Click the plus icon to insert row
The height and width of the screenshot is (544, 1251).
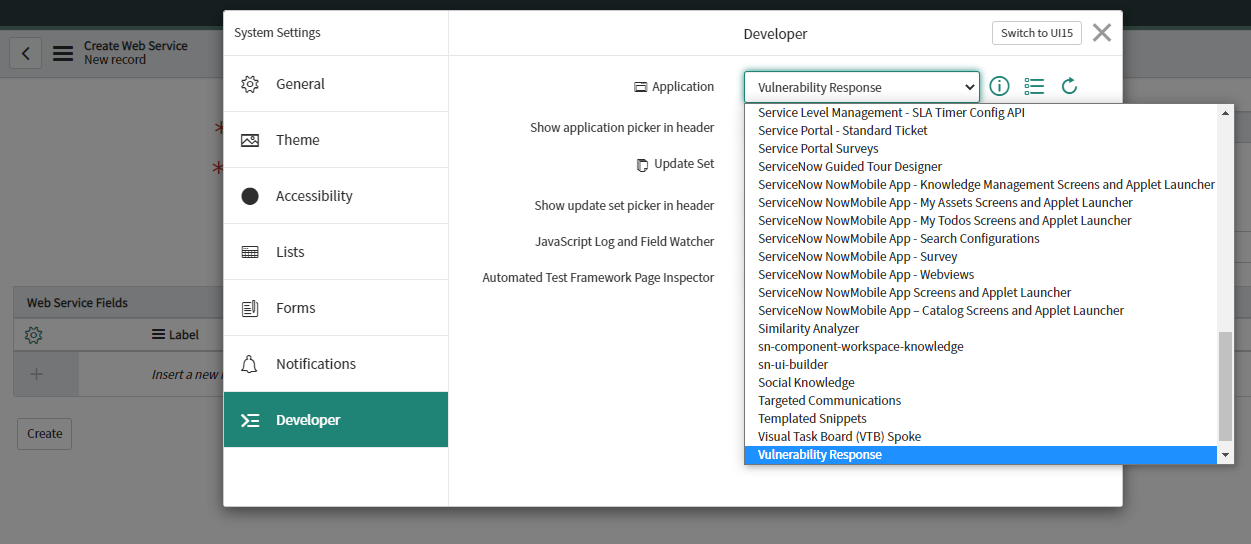click(37, 374)
